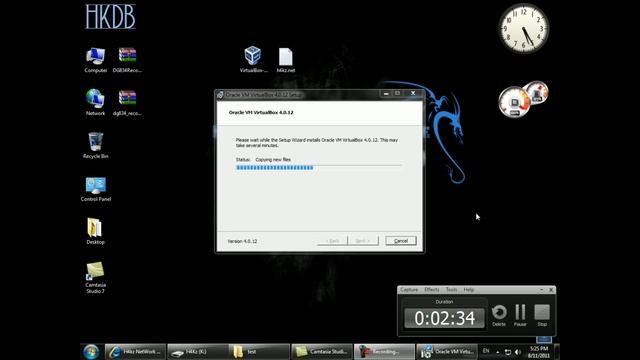Image resolution: width=640 pixels, height=360 pixels.
Task: Open the Computer desktop icon
Action: click(x=96, y=60)
